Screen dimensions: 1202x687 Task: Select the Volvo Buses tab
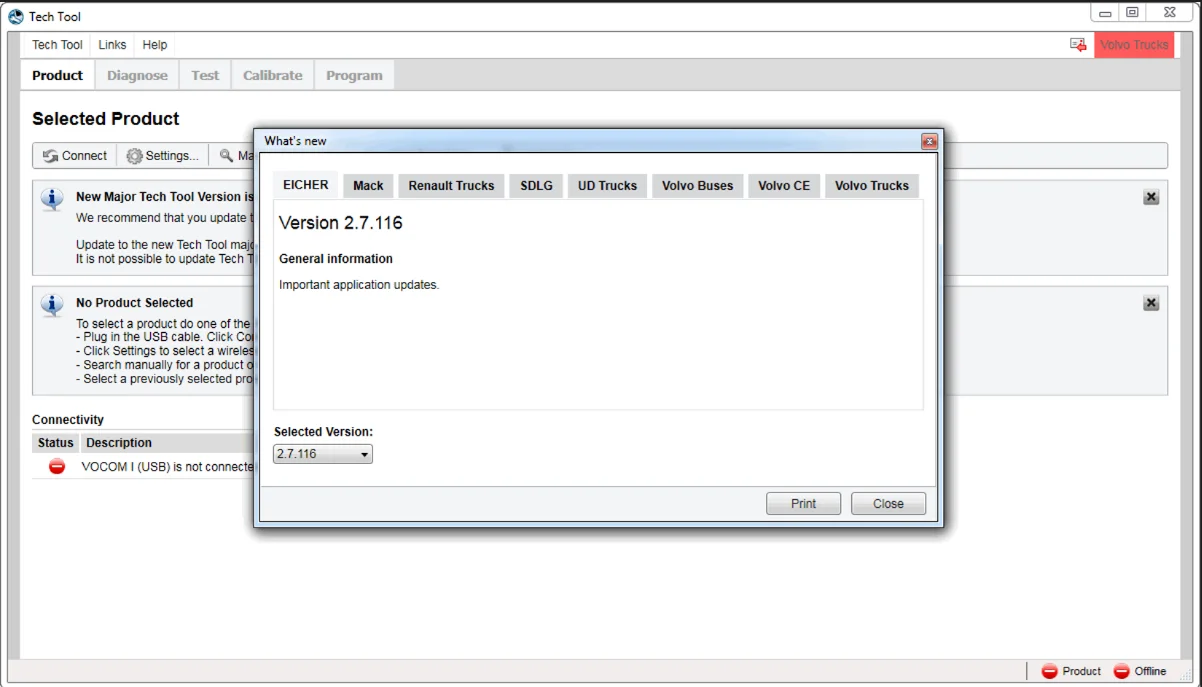[x=697, y=186]
